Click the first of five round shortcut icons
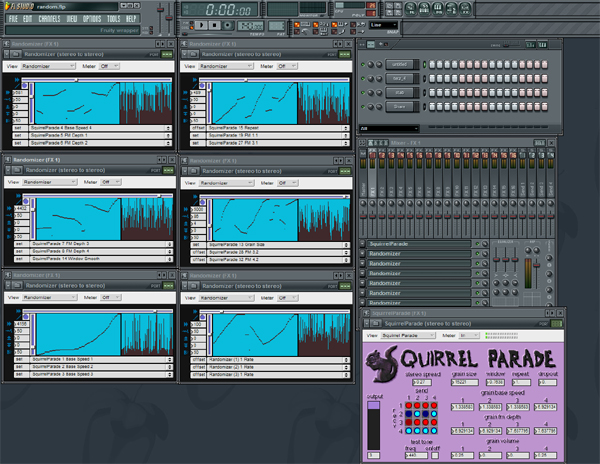The width and height of the screenshot is (600, 464). 411,9
